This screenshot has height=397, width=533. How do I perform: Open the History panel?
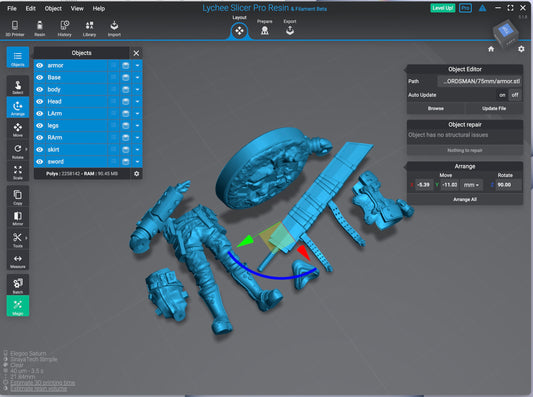pos(65,28)
